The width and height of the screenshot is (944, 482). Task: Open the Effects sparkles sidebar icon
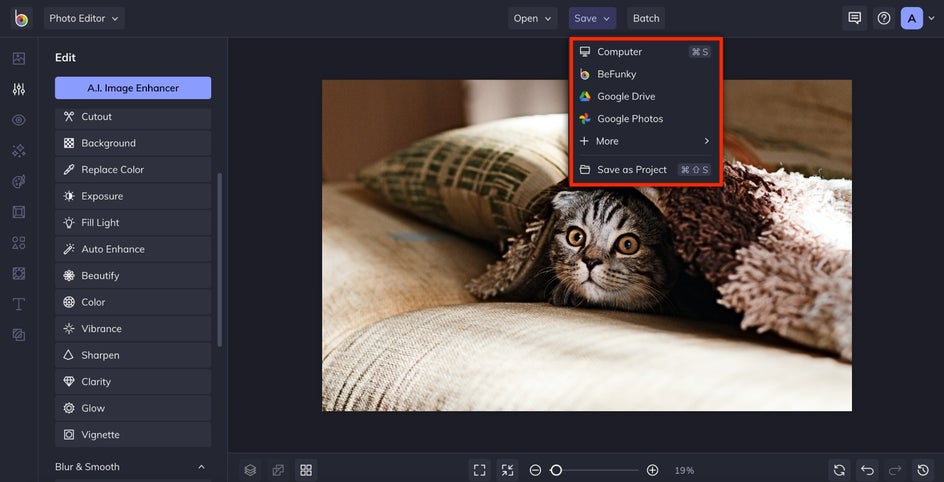pos(19,150)
